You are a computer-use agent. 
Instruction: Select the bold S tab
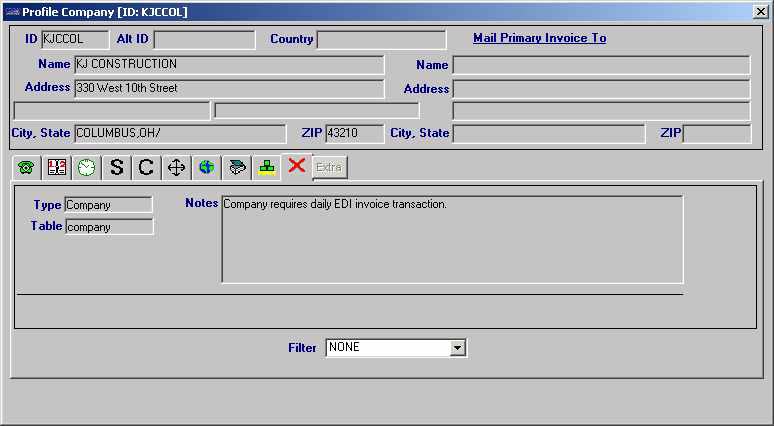click(x=116, y=168)
